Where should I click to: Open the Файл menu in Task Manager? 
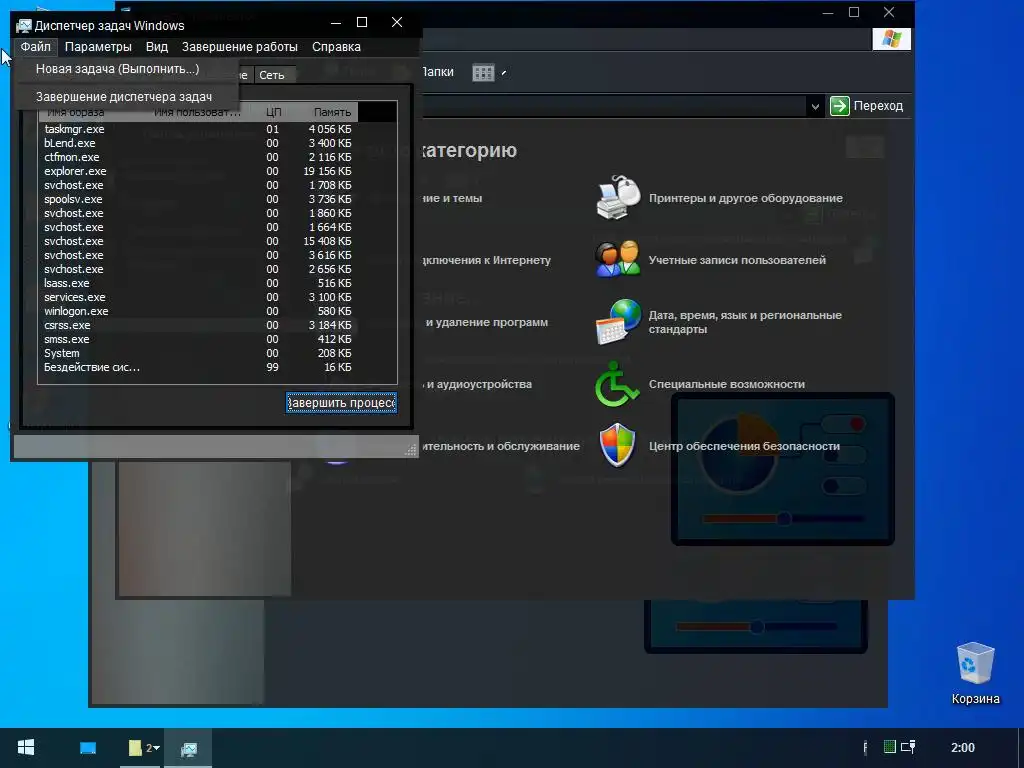click(x=35, y=47)
